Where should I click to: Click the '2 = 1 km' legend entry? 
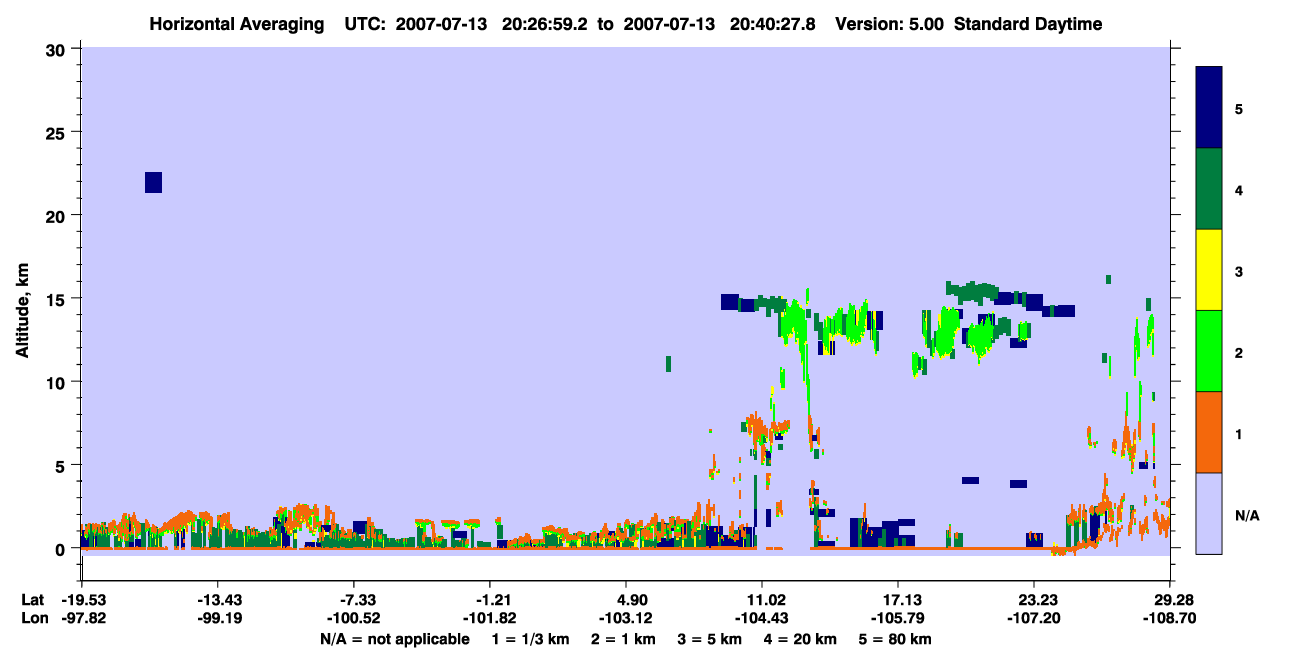(625, 639)
